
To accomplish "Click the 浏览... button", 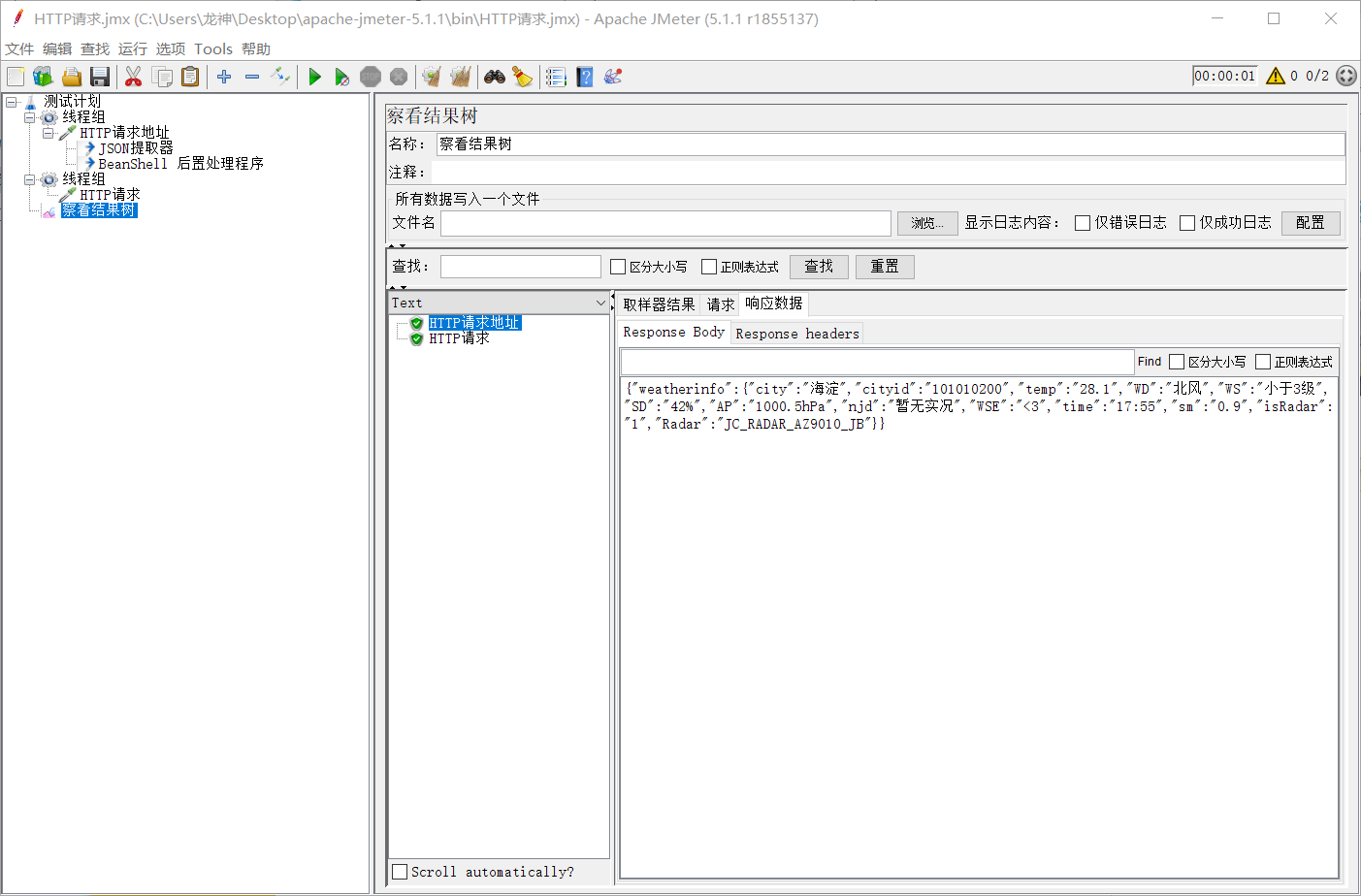I will [927, 223].
